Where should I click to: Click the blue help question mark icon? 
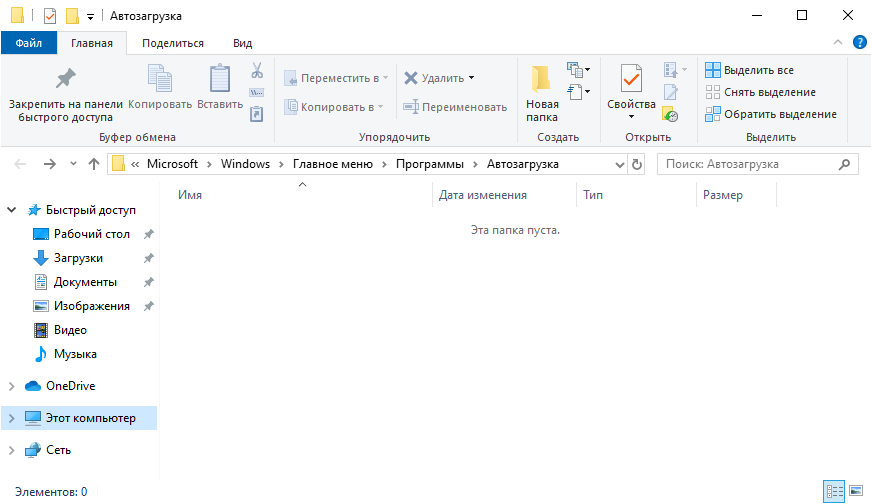859,42
